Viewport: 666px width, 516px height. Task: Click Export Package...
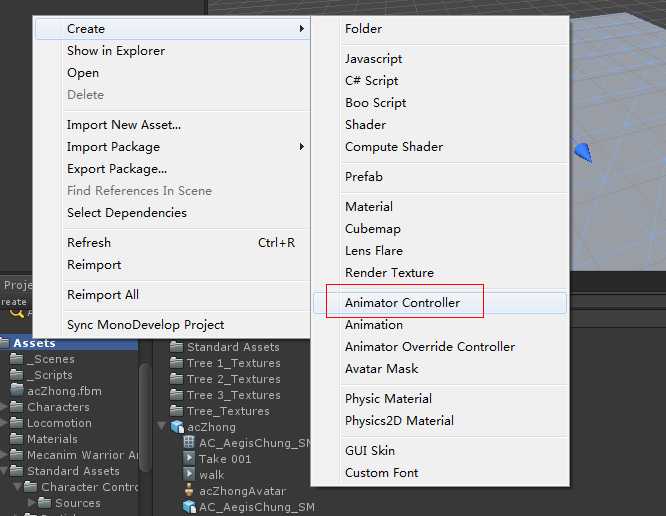click(x=117, y=169)
